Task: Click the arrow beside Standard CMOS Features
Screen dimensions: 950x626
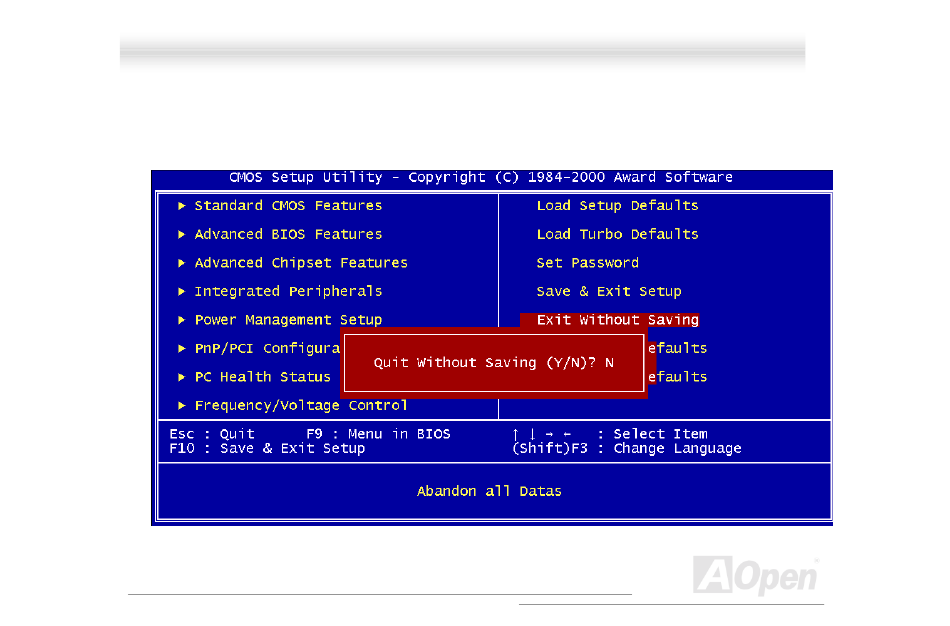Action: 181,206
